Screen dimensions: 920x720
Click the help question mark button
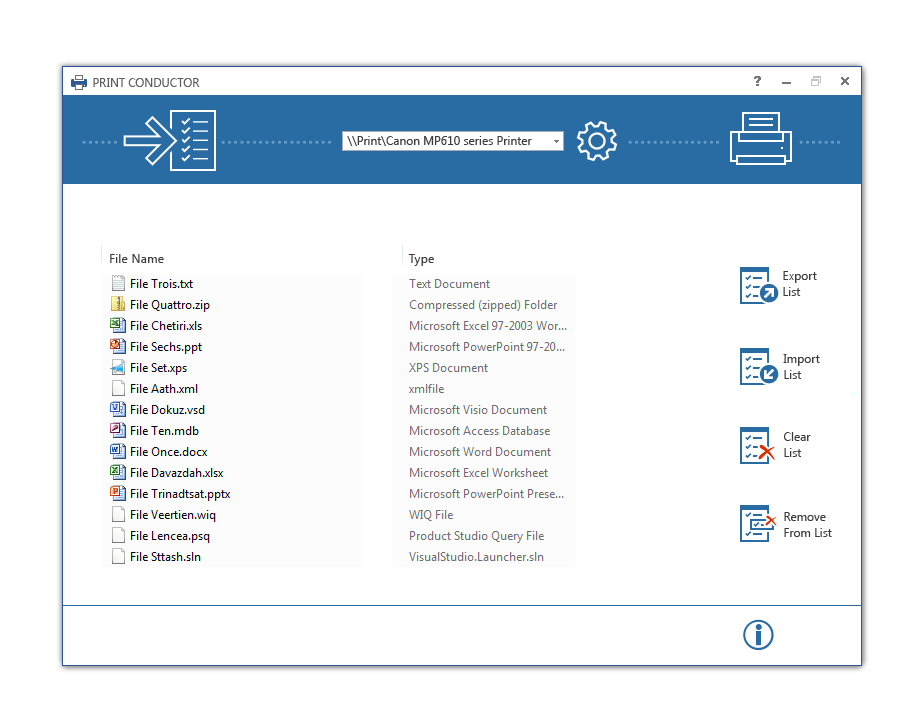(757, 81)
